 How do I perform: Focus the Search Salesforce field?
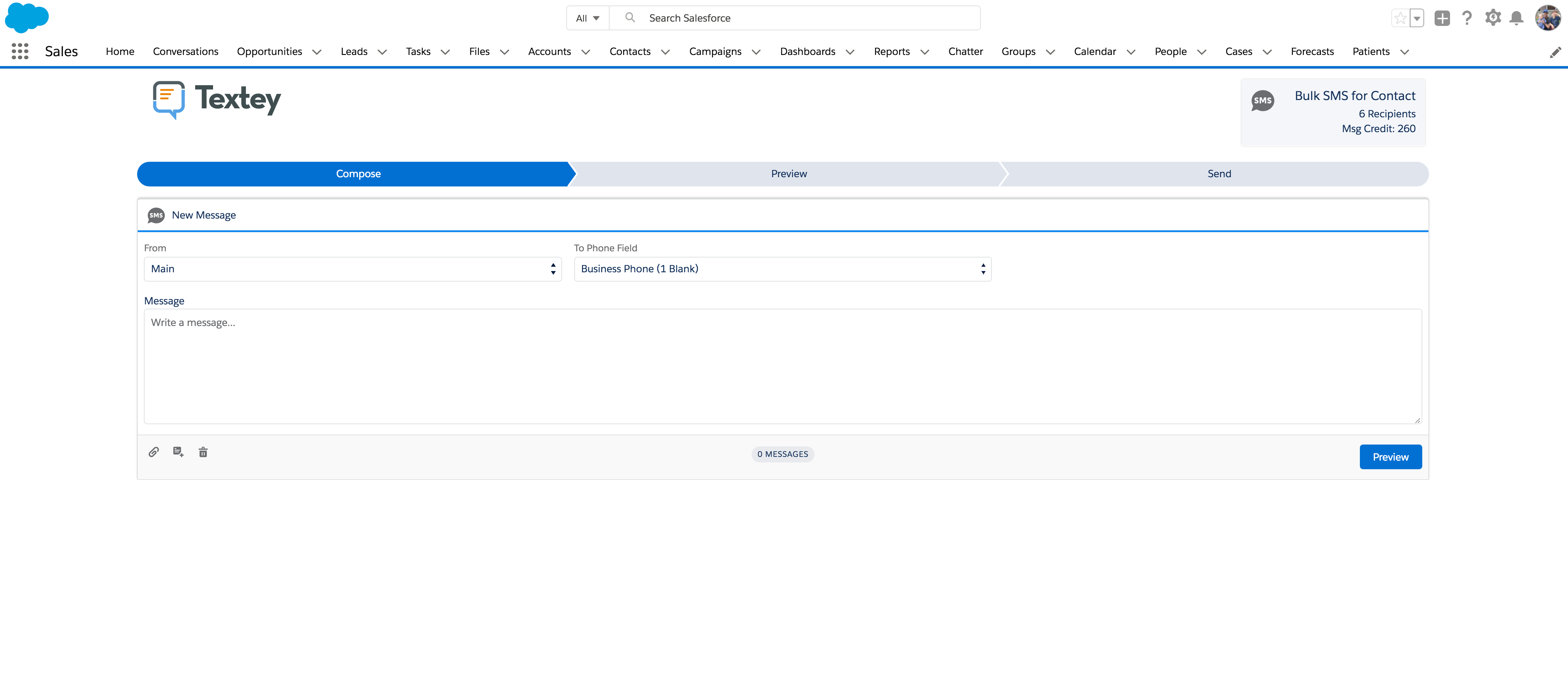point(795,18)
